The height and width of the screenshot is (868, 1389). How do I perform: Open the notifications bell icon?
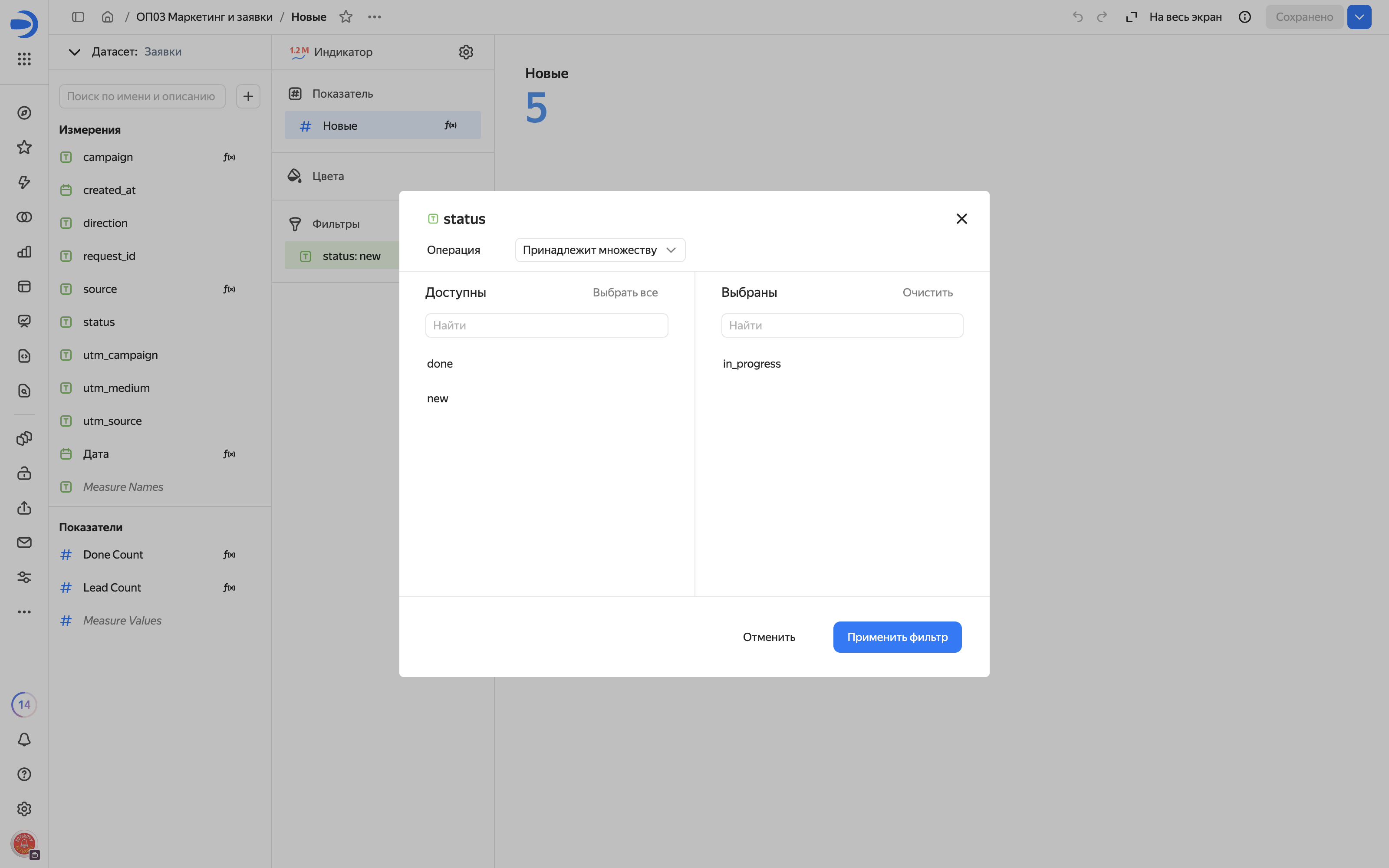click(x=24, y=740)
